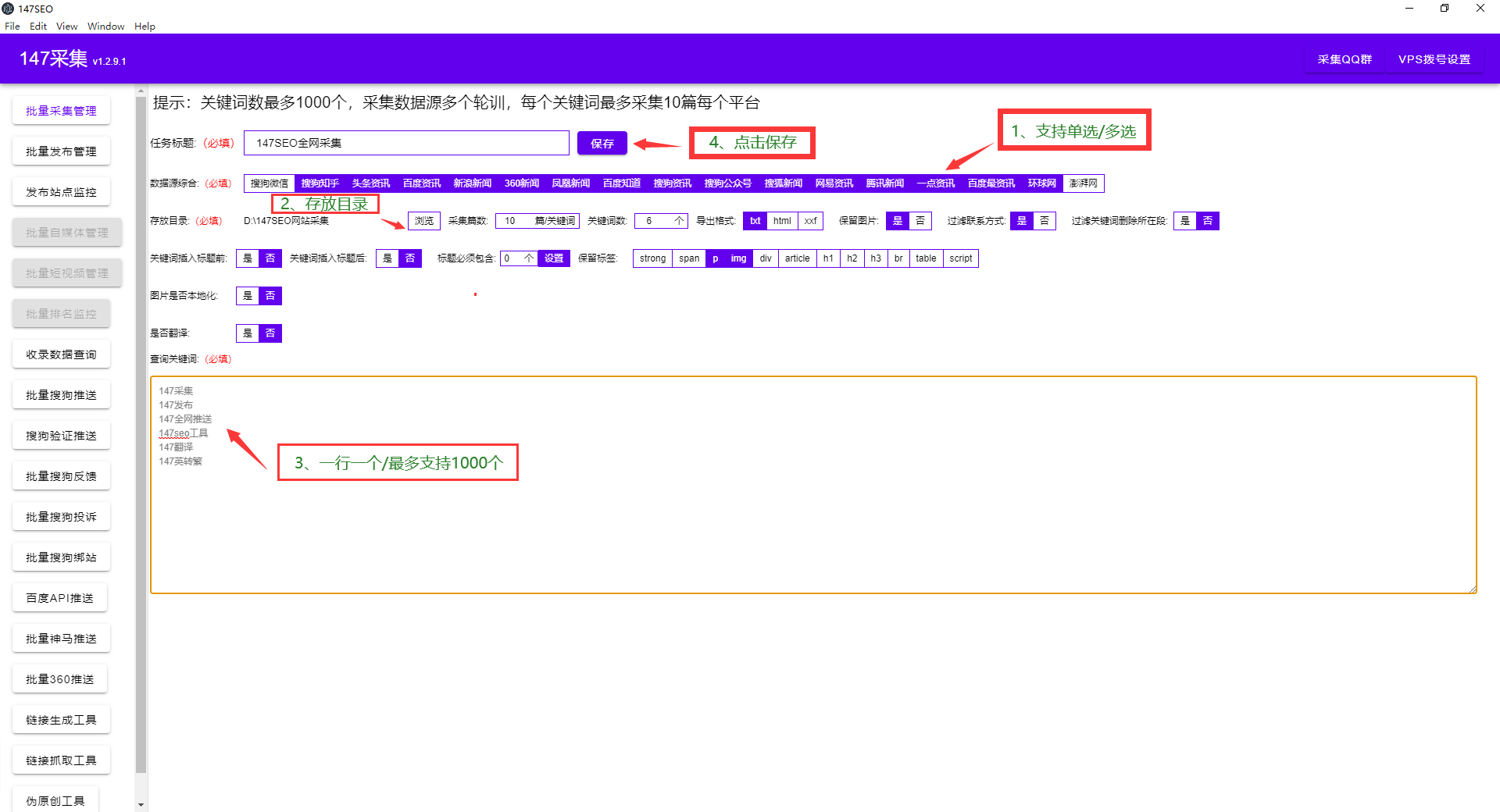Open 发布站点监控 in the sidebar
The height and width of the screenshot is (812, 1500).
[61, 192]
